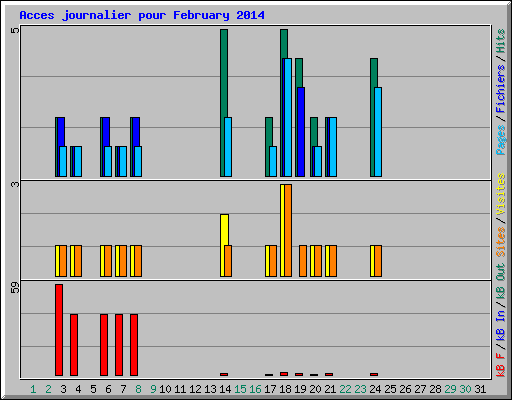This screenshot has width=512, height=400.
Task: Click day number 2 on the bottom axis
Action: click(48, 389)
